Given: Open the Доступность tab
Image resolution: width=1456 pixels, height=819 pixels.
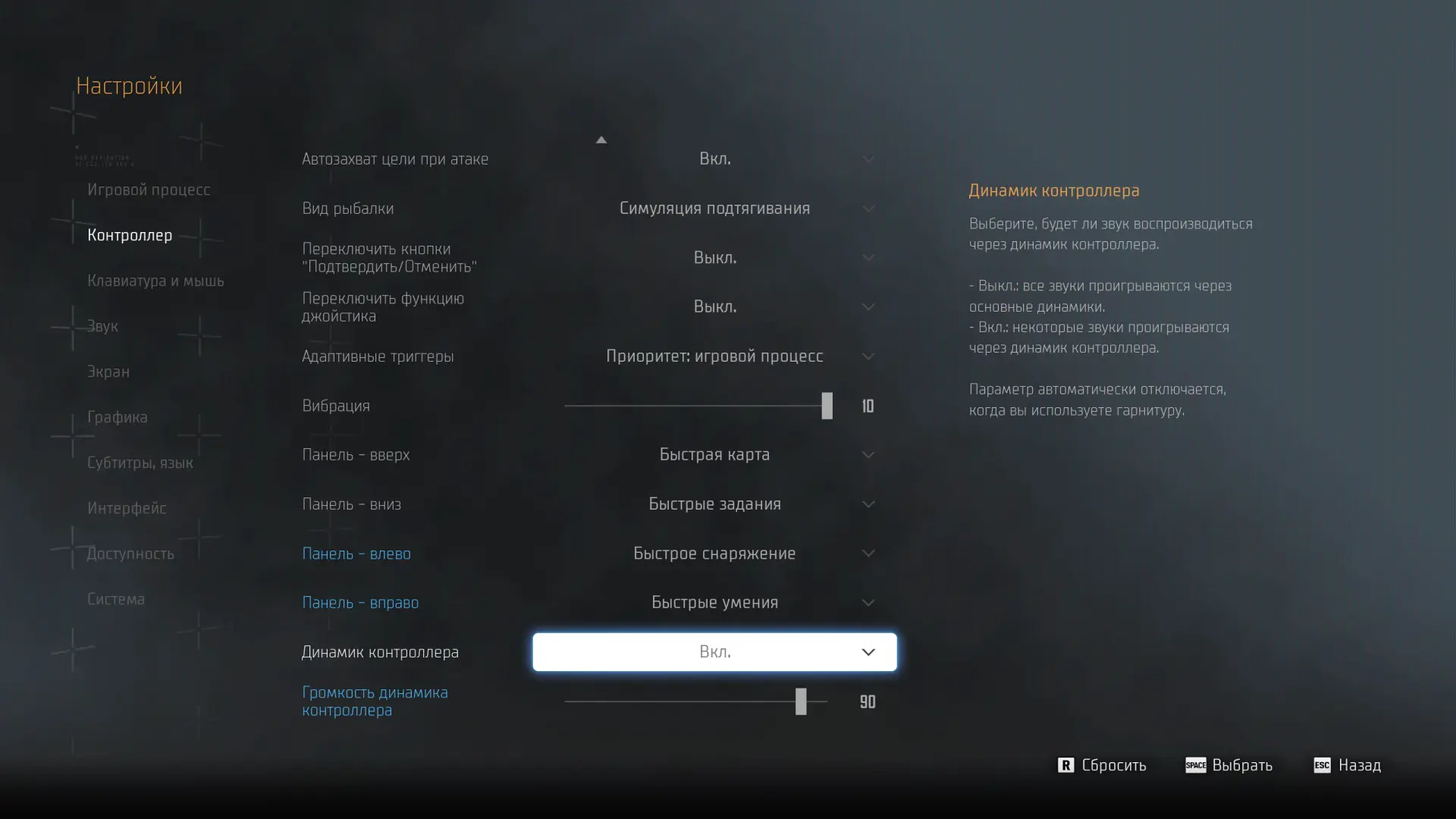Looking at the screenshot, I should [x=130, y=554].
